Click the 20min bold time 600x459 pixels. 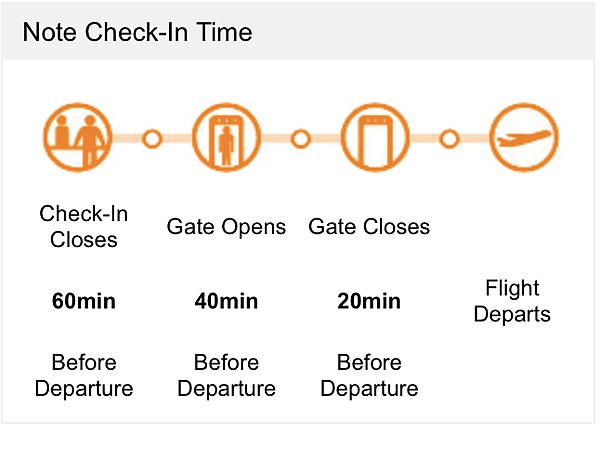point(369,301)
